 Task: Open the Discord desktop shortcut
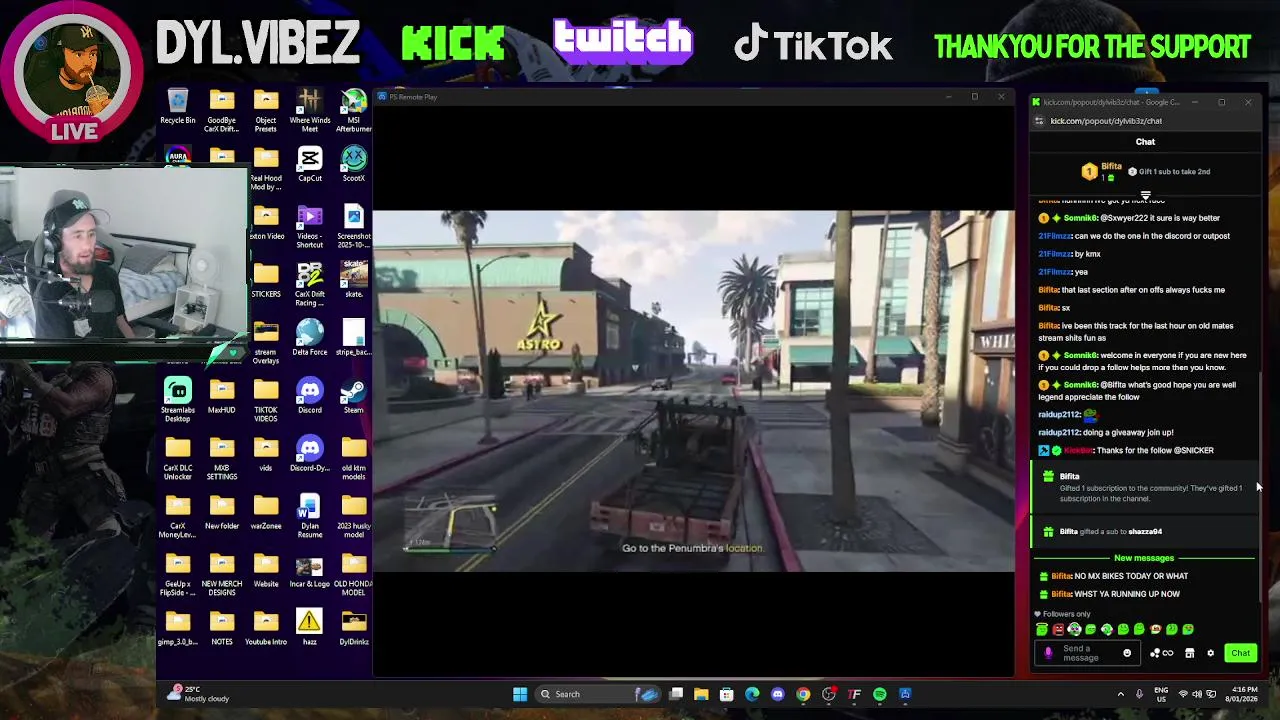(310, 395)
